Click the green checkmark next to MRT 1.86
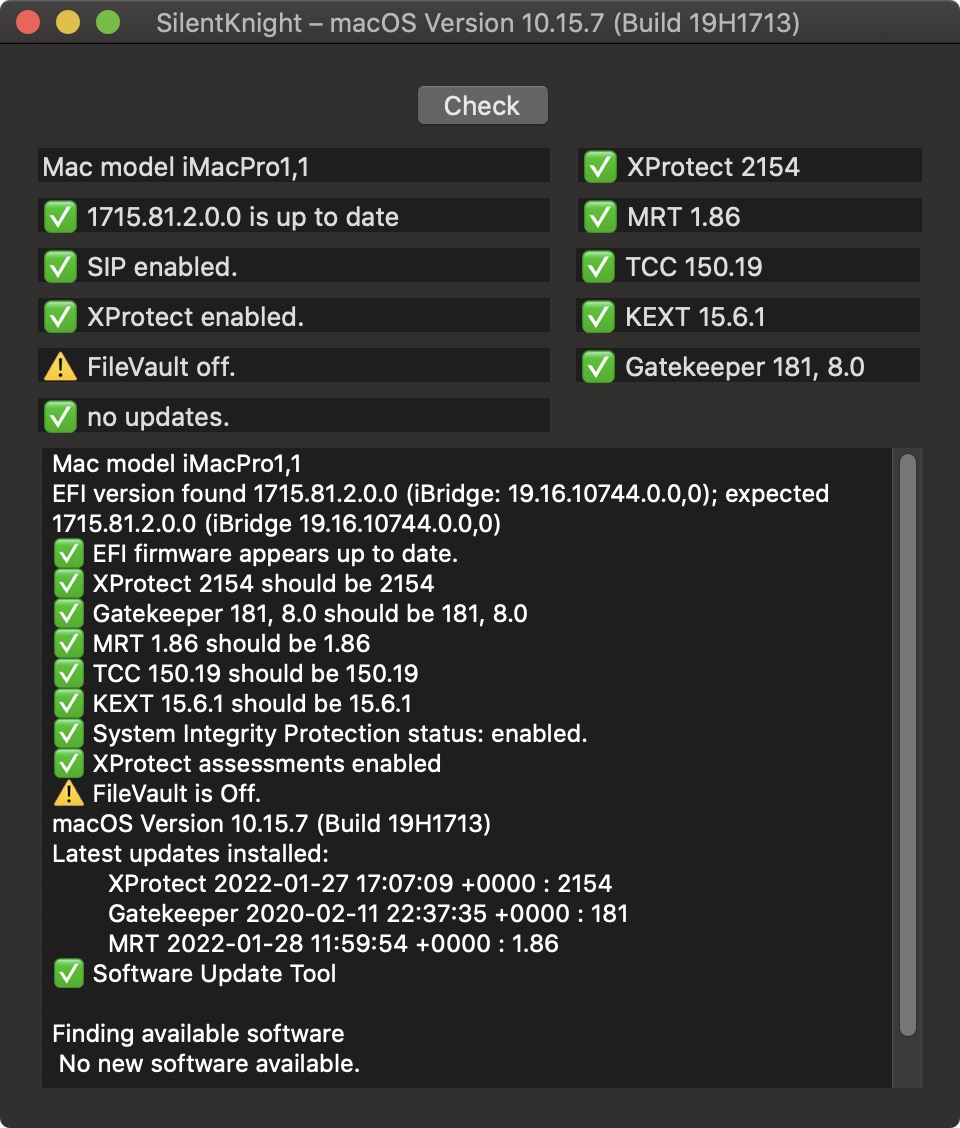This screenshot has height=1128, width=960. (600, 217)
